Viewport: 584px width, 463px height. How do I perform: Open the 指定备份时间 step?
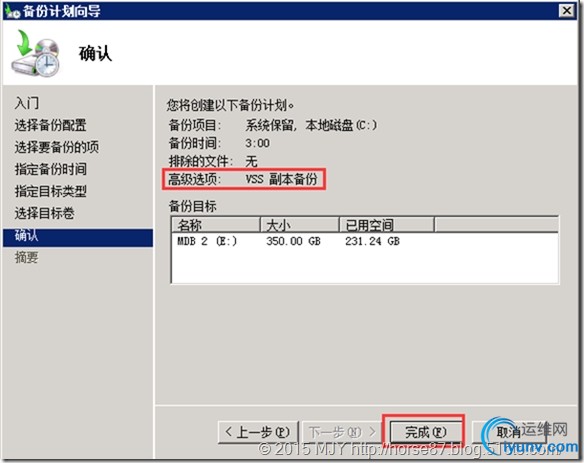[x=50, y=169]
